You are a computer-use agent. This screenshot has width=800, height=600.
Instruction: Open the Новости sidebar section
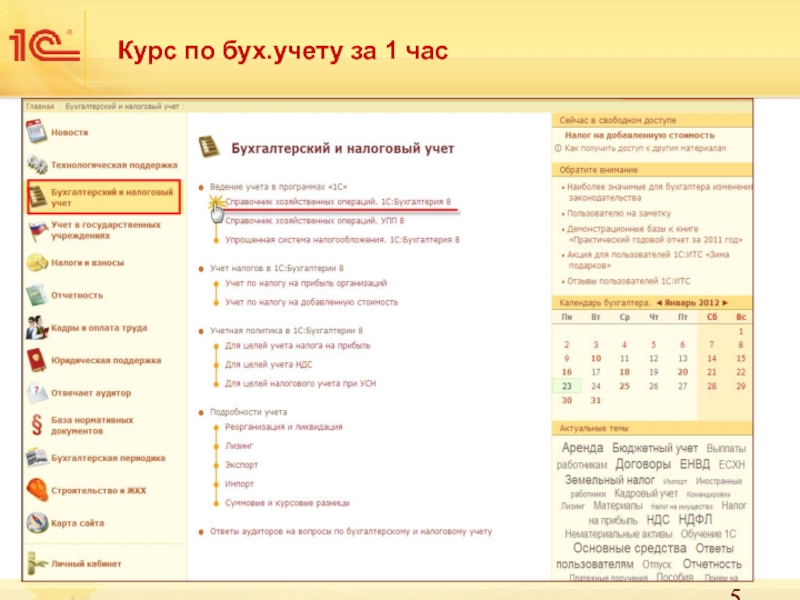[x=69, y=132]
